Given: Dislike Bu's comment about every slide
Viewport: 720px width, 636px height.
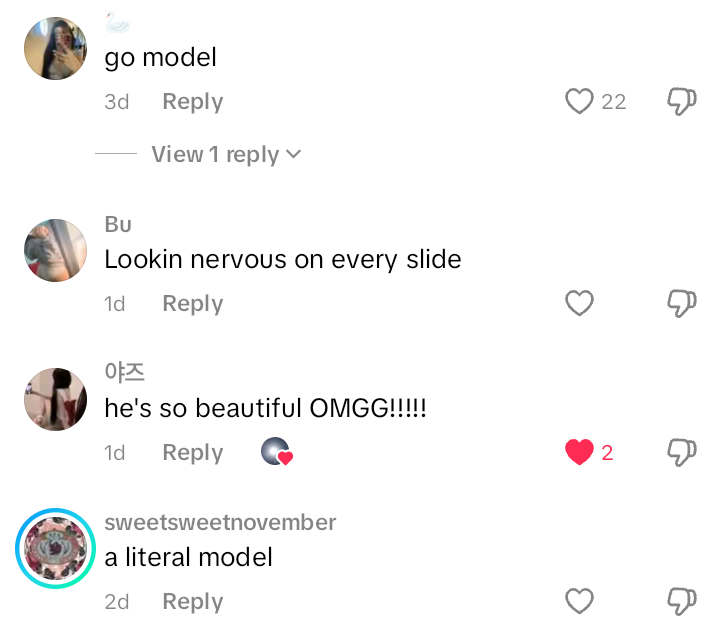Looking at the screenshot, I should point(682,303).
